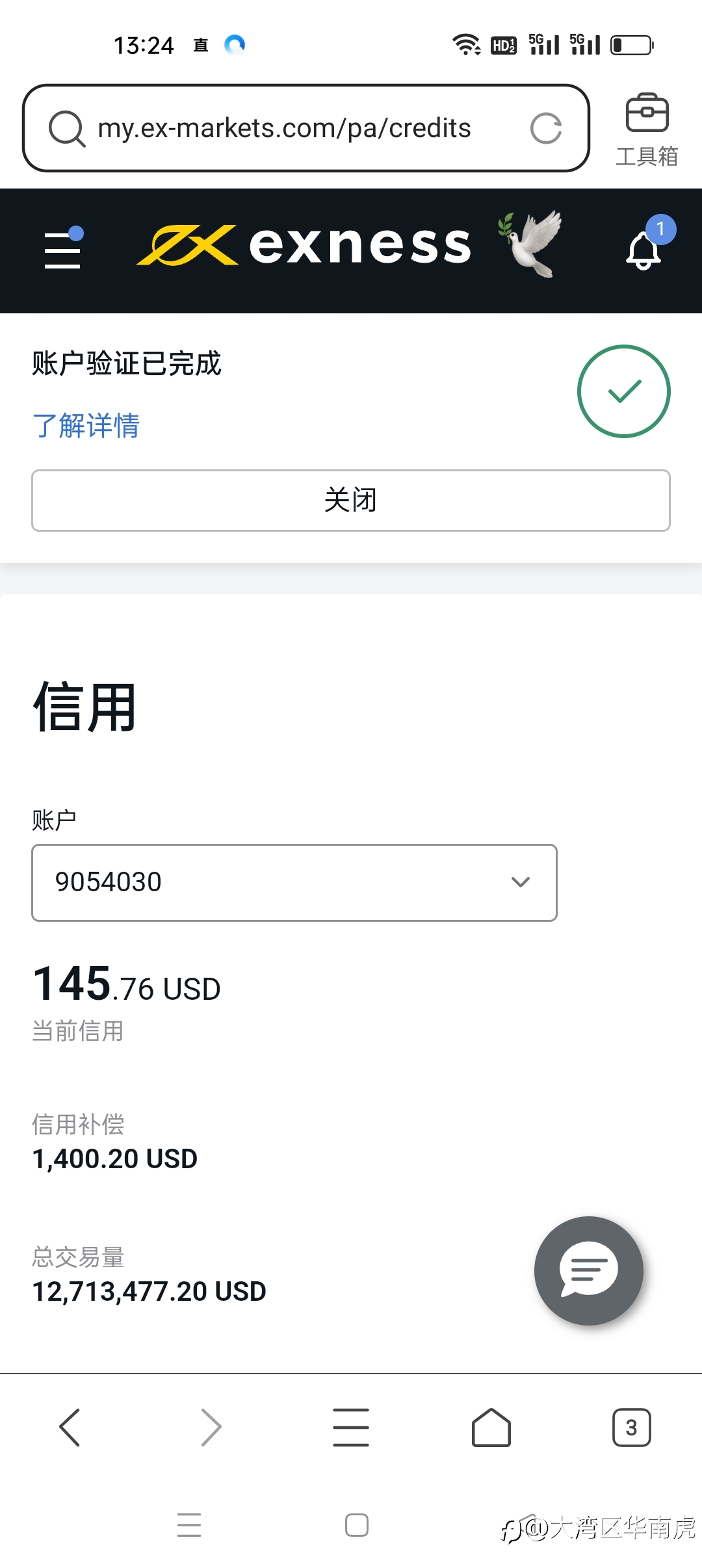
Task: Tap the Android system home square
Action: click(357, 1525)
